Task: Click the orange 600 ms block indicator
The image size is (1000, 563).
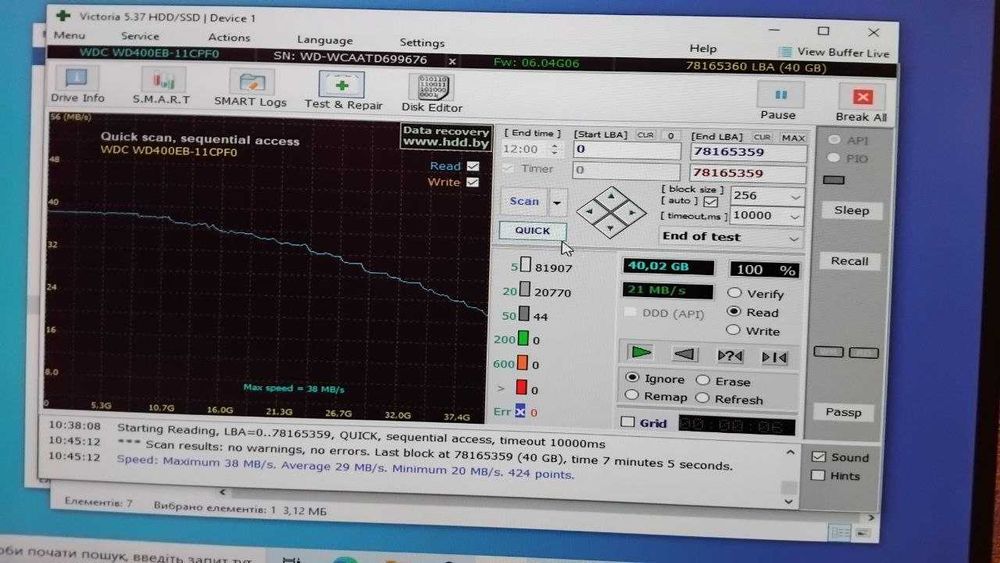Action: pyautogui.click(x=522, y=363)
